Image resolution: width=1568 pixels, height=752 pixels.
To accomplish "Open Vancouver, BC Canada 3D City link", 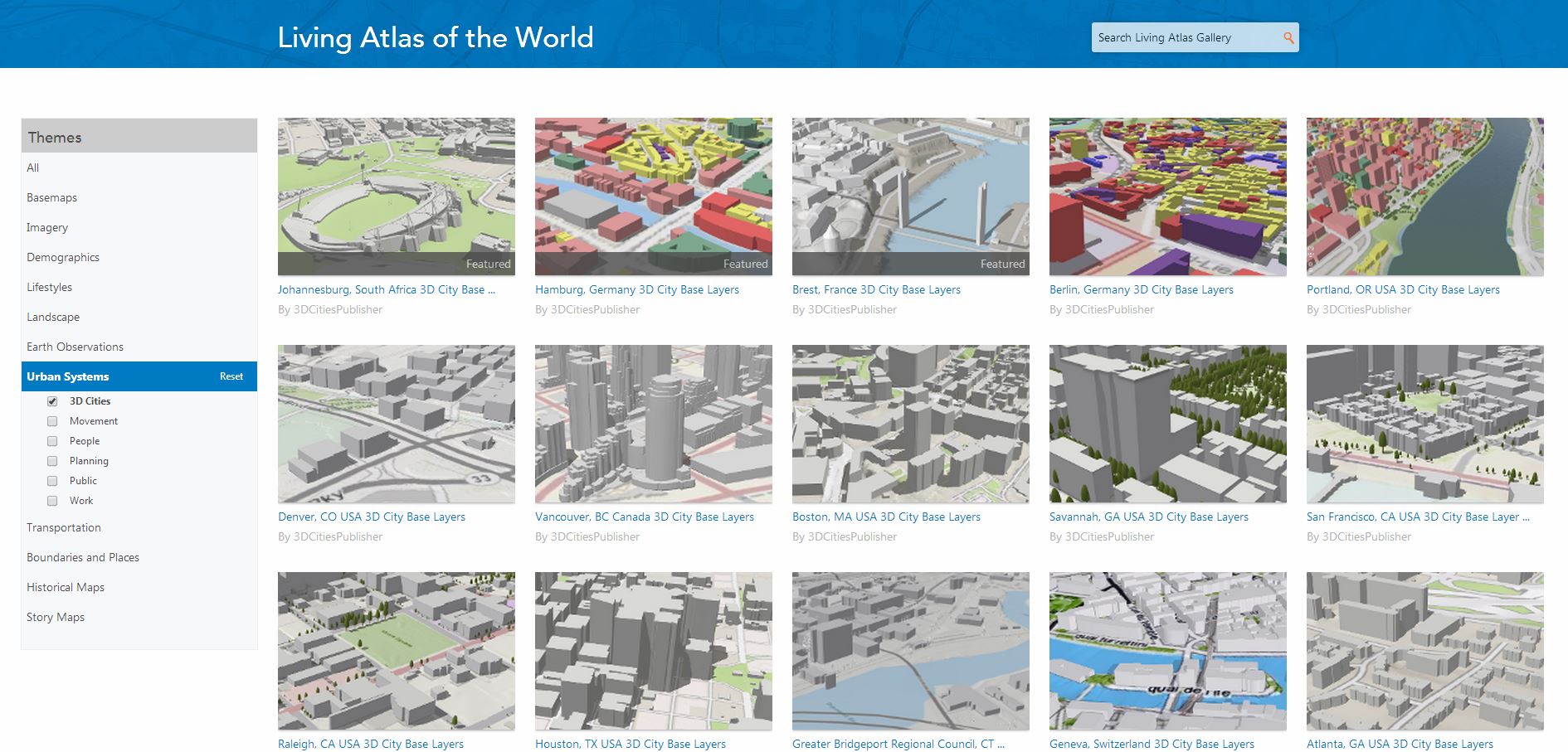I will click(645, 517).
